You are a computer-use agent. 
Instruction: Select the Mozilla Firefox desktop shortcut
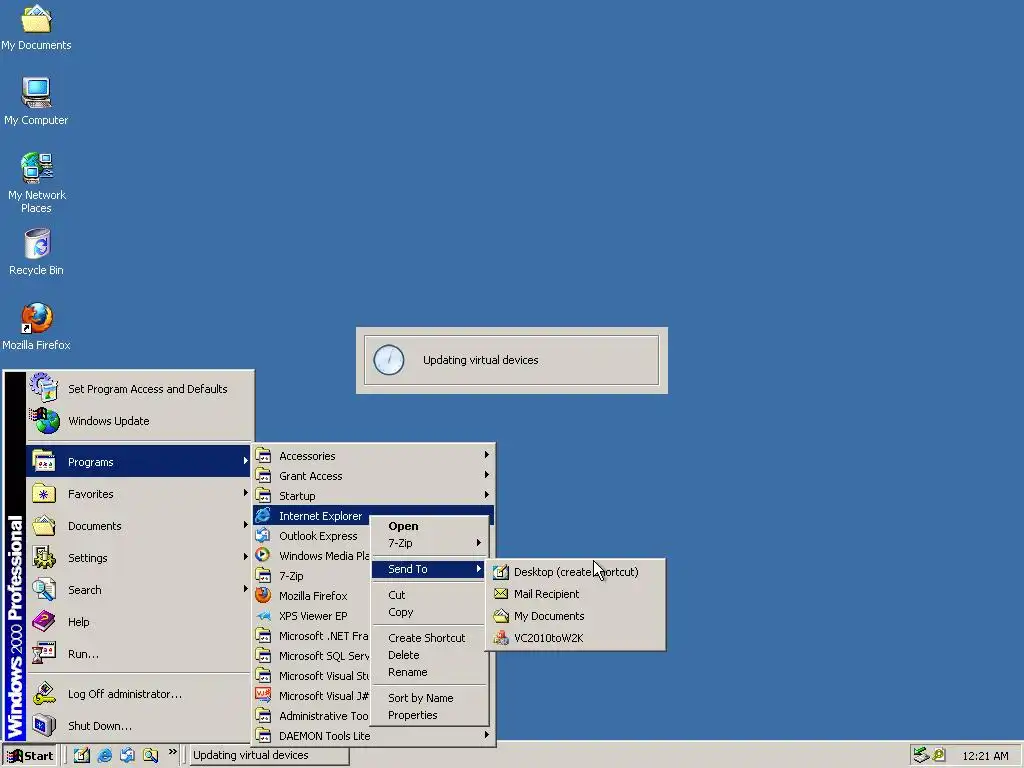coord(36,327)
